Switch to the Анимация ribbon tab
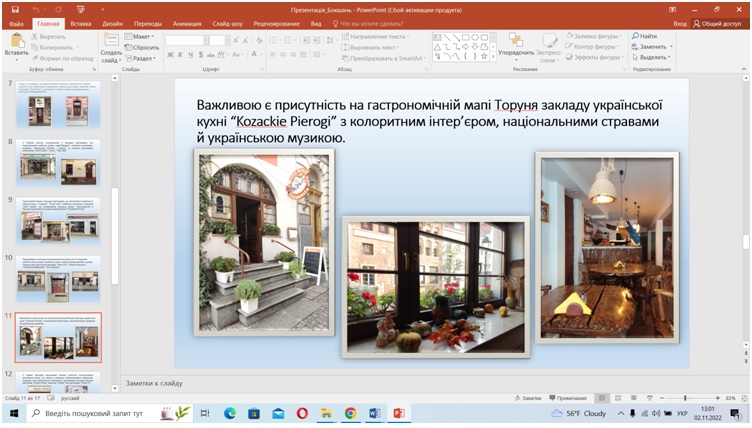Screen dimensions: 752x428 (187, 24)
